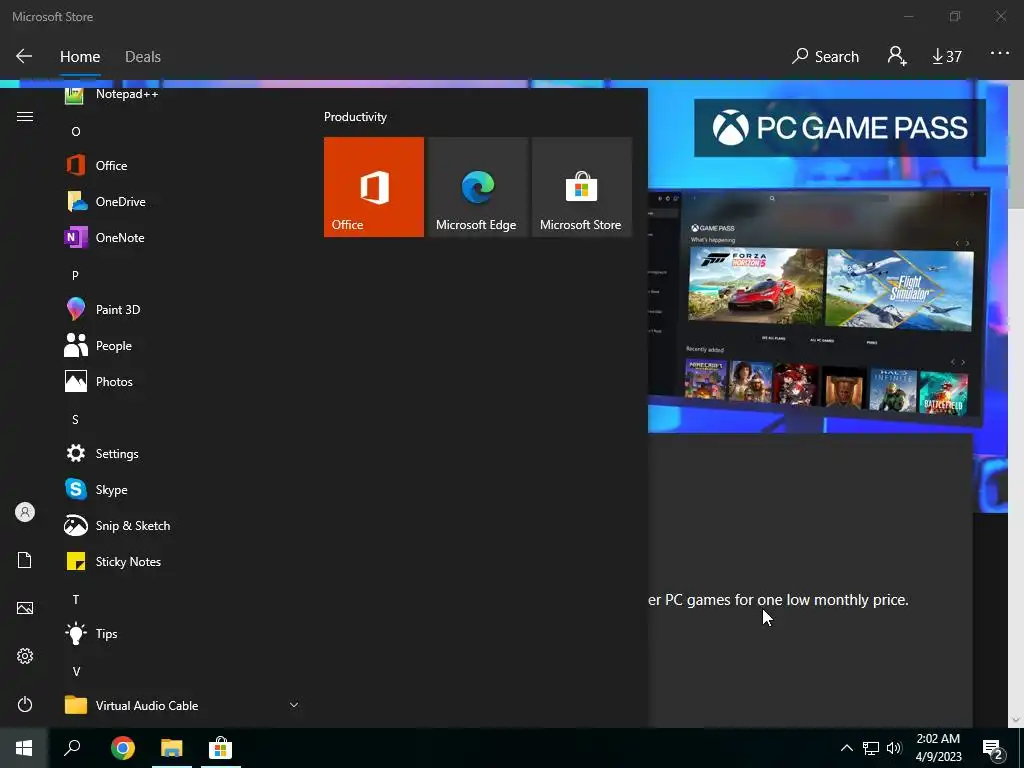Screen dimensions: 1024x768
Task: Open the volume control in system tray
Action: click(x=894, y=748)
